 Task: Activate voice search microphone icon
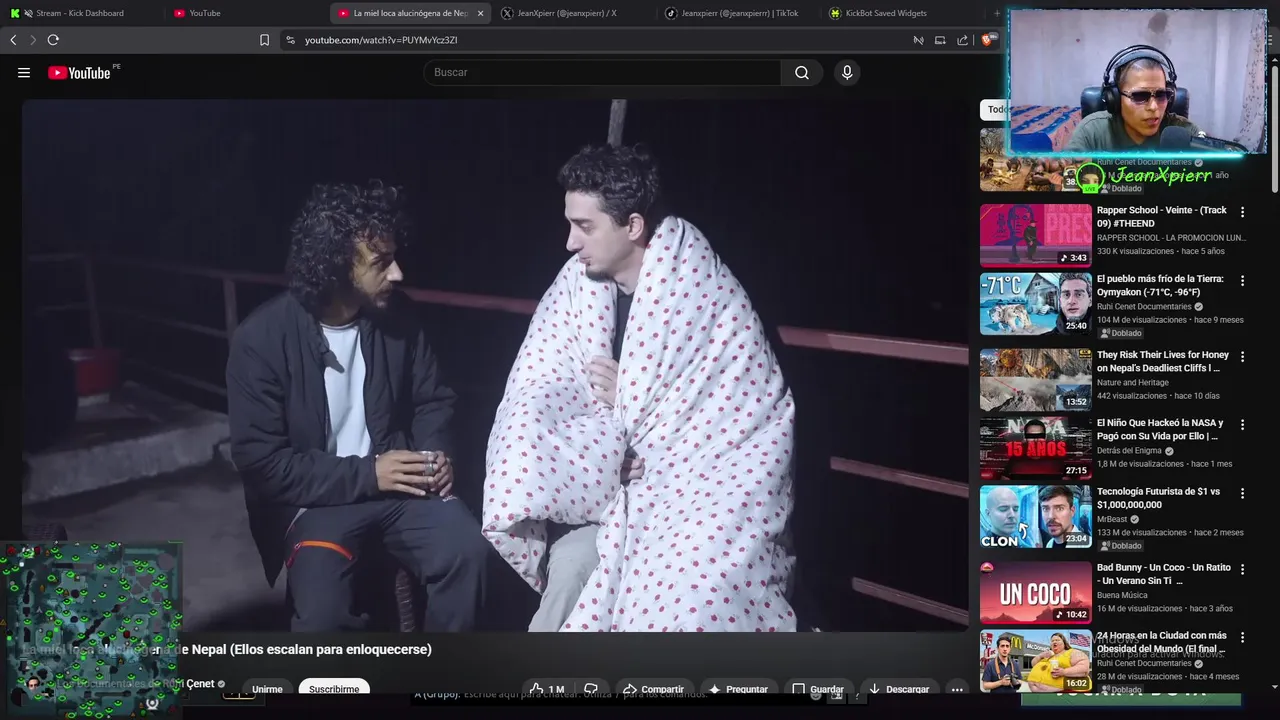coord(847,72)
